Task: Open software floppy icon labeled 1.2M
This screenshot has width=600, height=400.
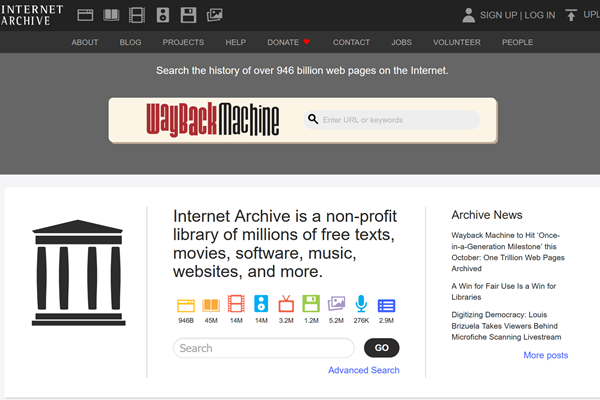Action: (x=311, y=304)
